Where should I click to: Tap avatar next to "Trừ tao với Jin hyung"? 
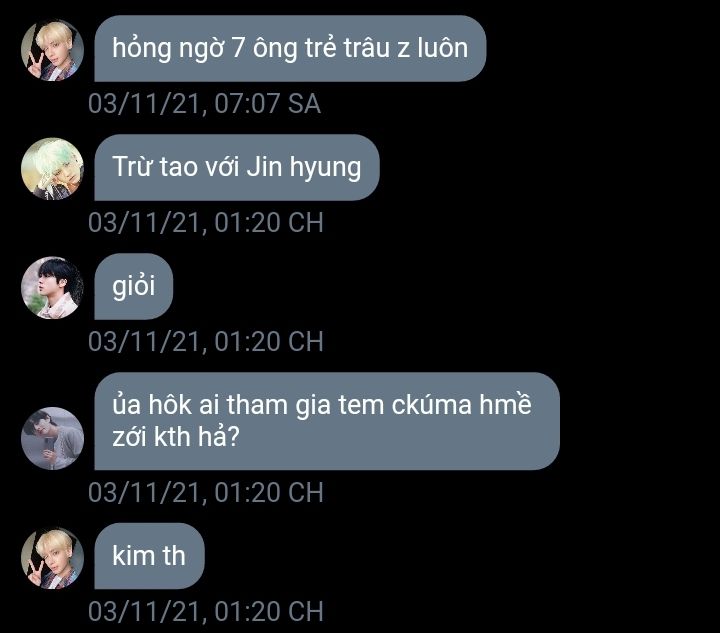52,169
